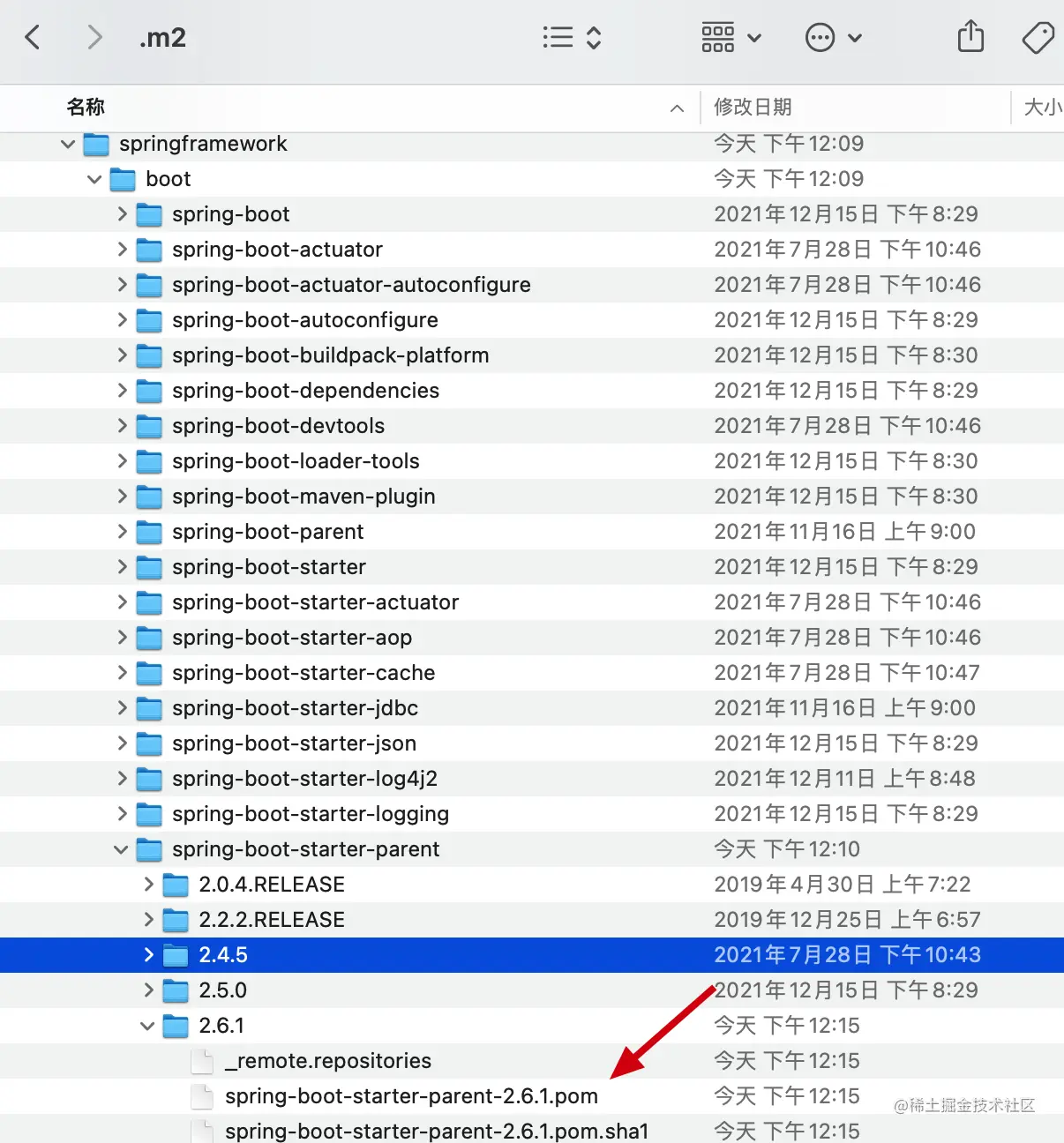Expand the spring-boot folder
This screenshot has height=1143, width=1064.
[x=122, y=214]
